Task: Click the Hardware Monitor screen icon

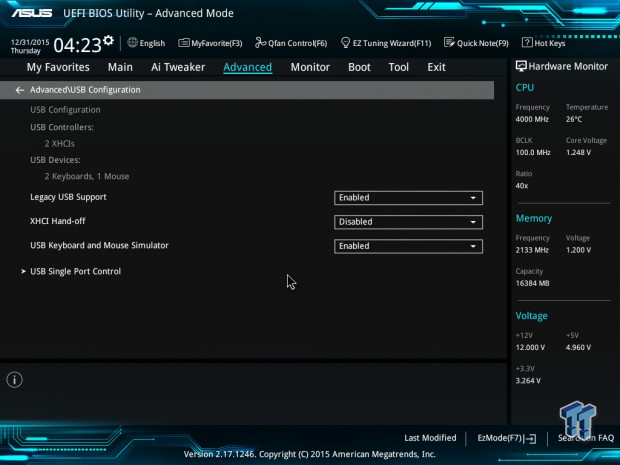Action: 521,66
